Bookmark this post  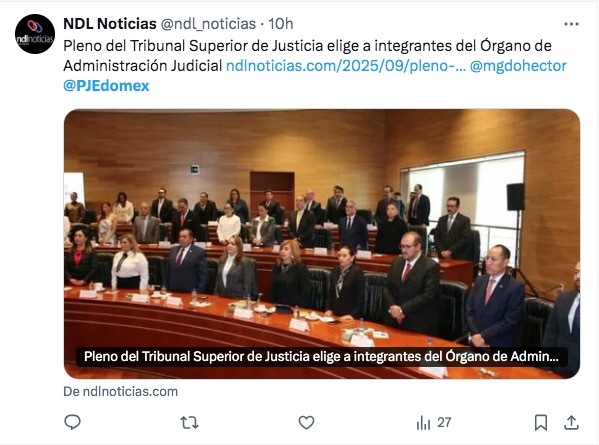click(x=541, y=422)
